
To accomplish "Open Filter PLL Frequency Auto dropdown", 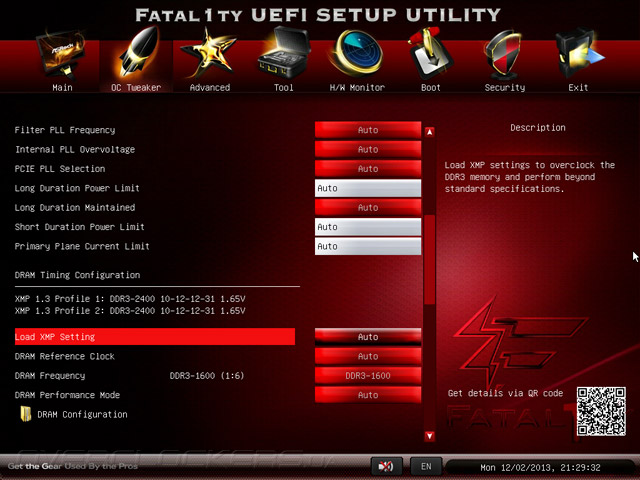I will click(x=368, y=130).
